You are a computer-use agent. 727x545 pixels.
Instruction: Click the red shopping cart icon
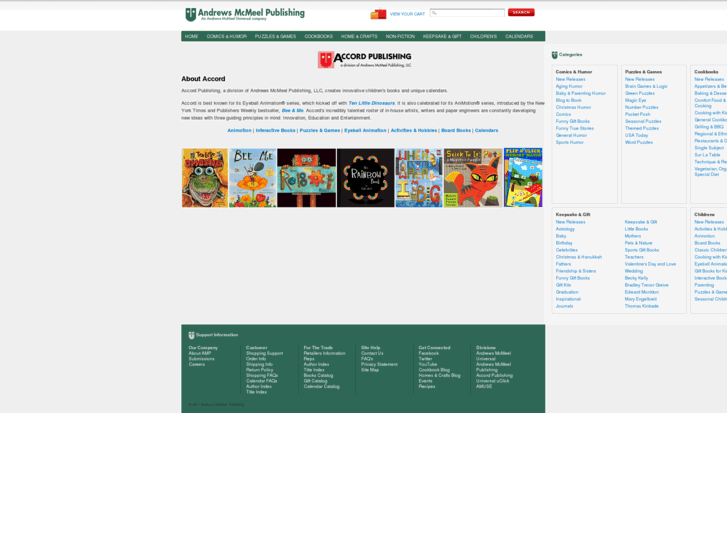378,14
